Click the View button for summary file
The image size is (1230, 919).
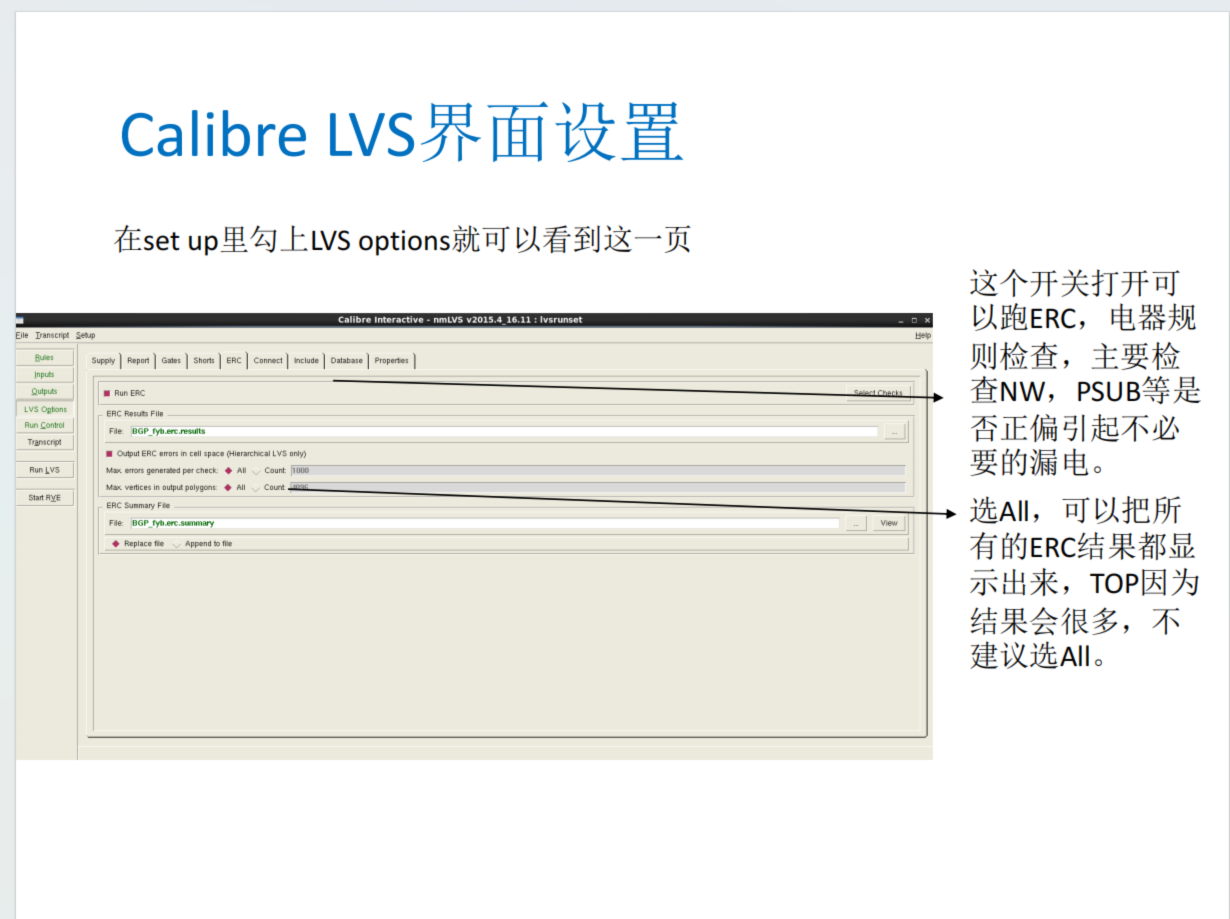(x=889, y=523)
